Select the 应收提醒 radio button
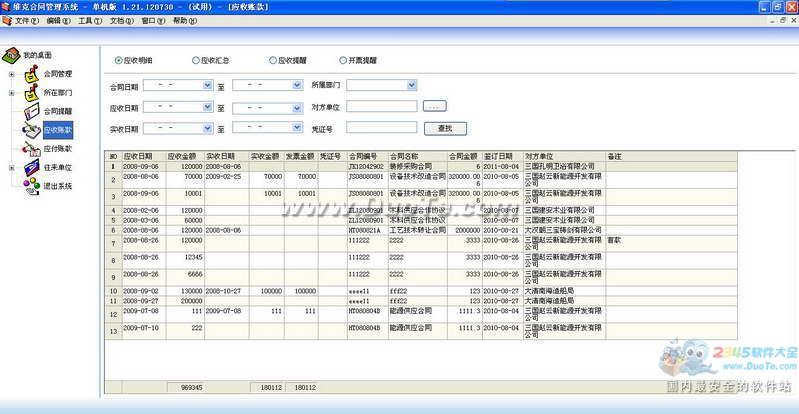This screenshot has width=799, height=414. click(x=273, y=60)
